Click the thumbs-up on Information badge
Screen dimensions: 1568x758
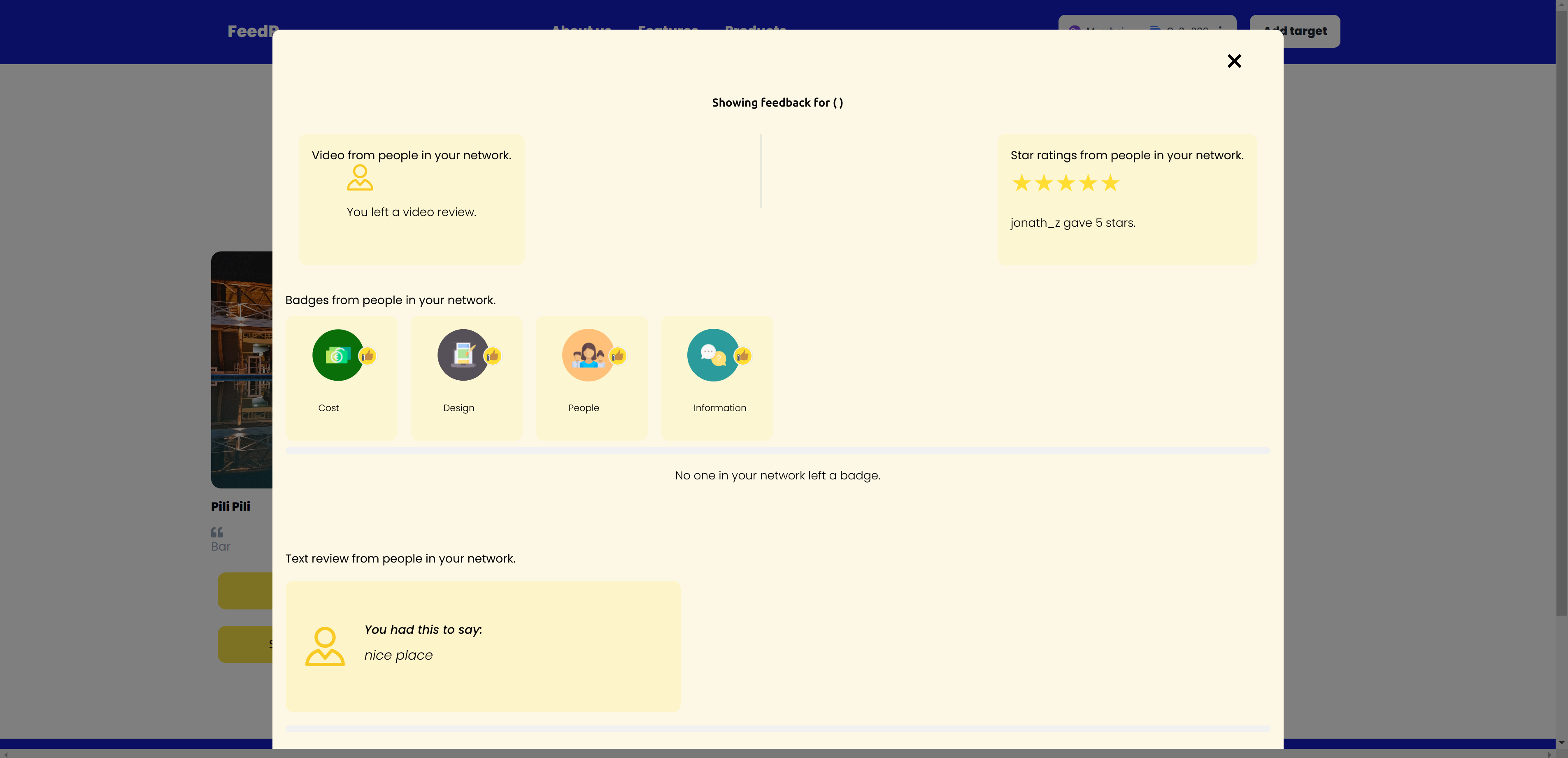742,356
